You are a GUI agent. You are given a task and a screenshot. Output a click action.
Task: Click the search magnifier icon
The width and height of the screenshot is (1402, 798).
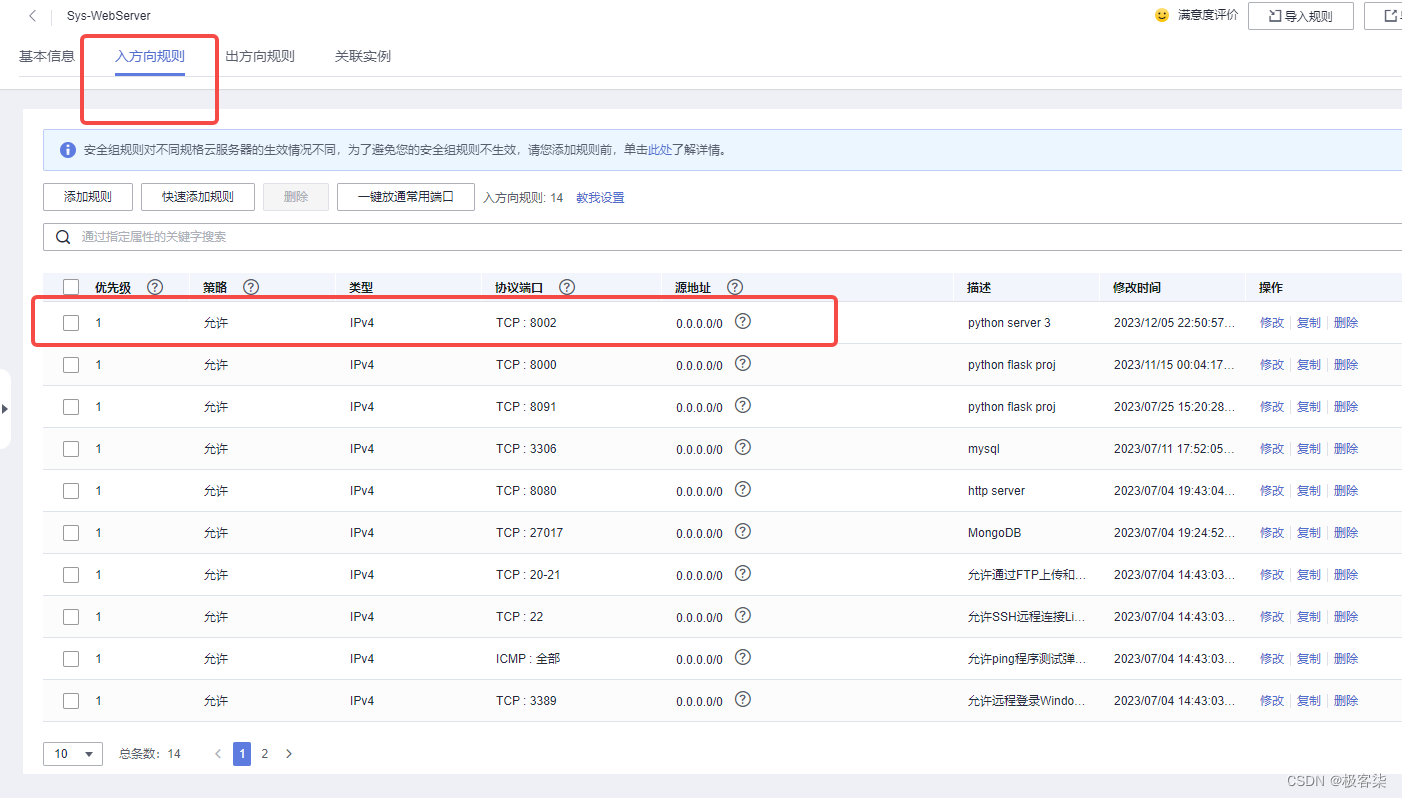(x=63, y=237)
